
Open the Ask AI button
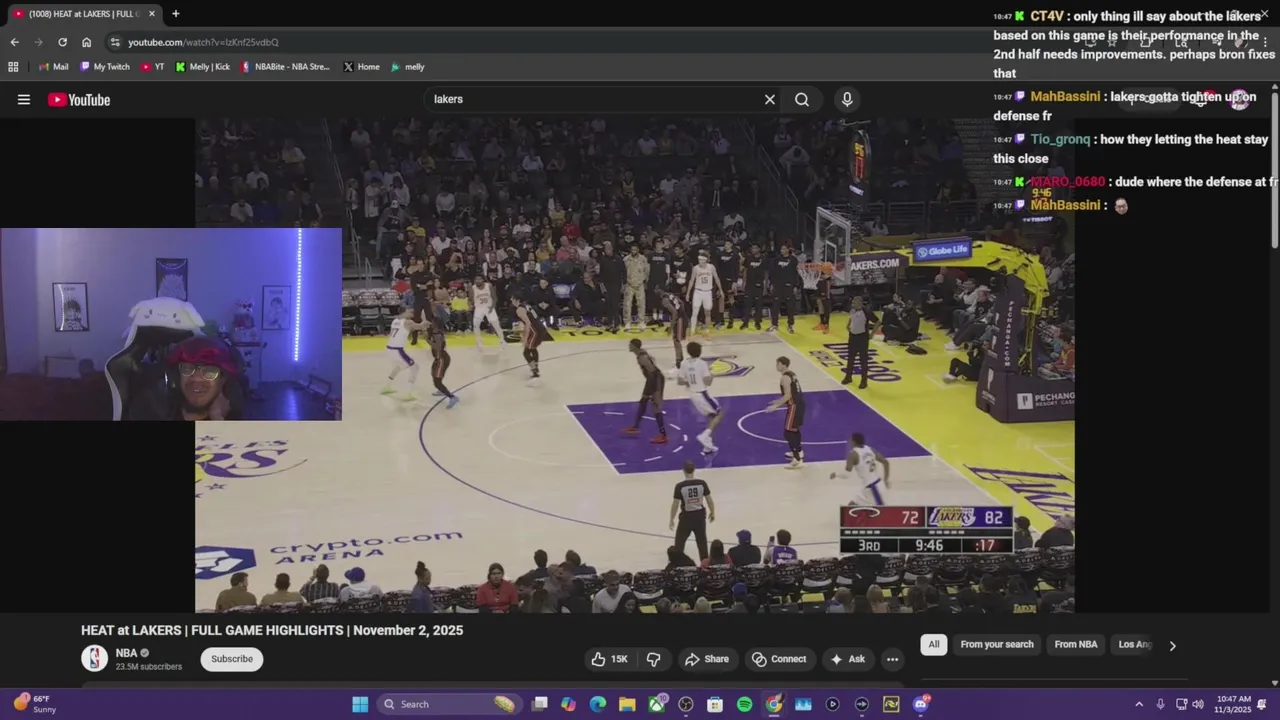tap(847, 659)
